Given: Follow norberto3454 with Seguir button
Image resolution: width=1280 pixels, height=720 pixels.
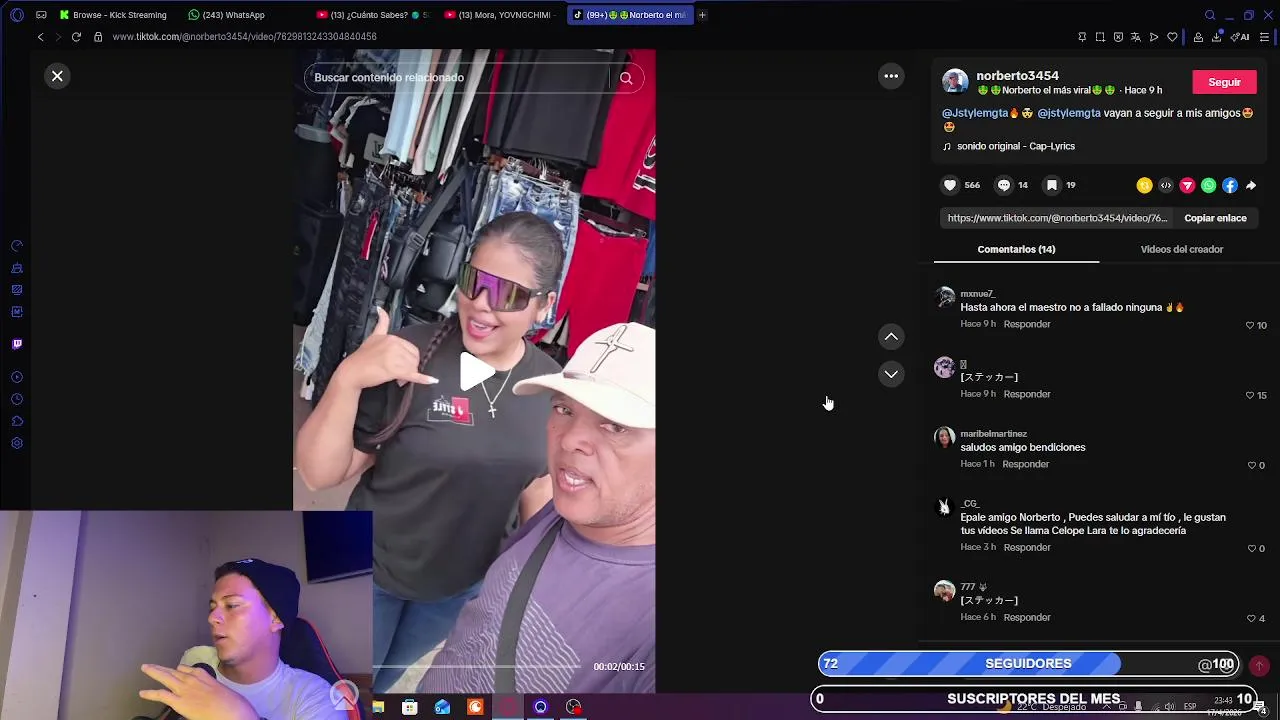Looking at the screenshot, I should click(x=1224, y=82).
